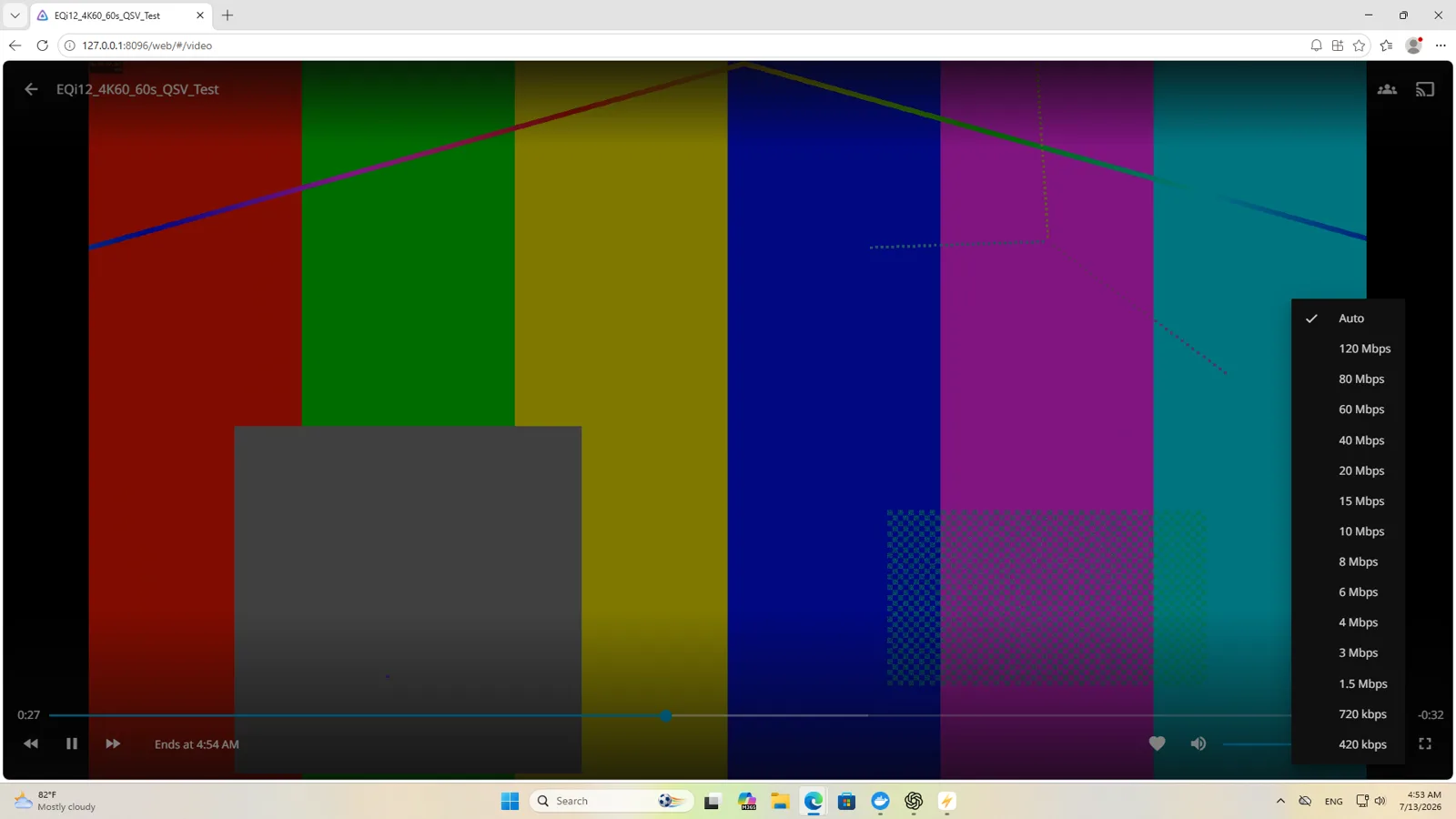Open the ChatGPT taskbar app
The image size is (1456, 819).
[914, 801]
